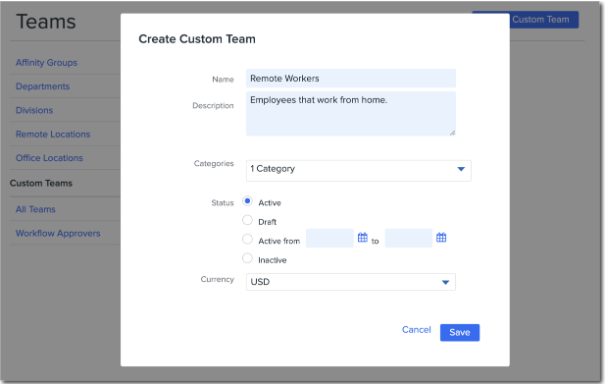Select the Draft status radio button
This screenshot has height=384, width=605.
point(247,220)
